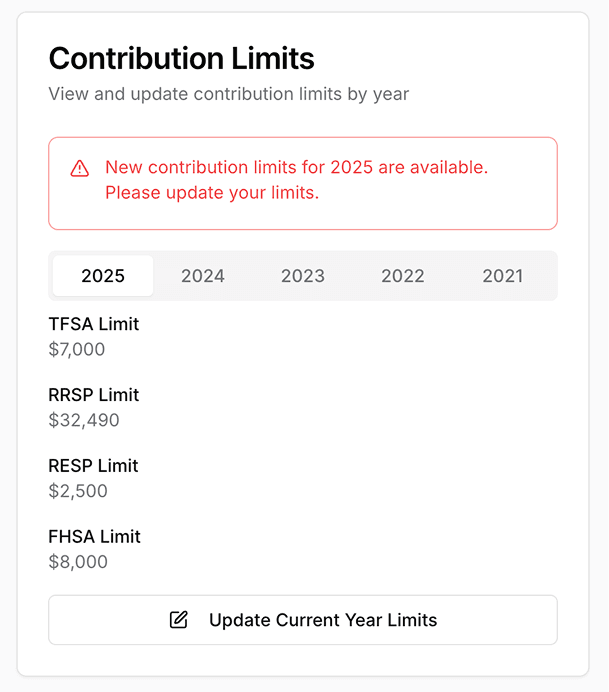The width and height of the screenshot is (609, 692).
Task: View the 2022 contribution limits tab
Action: point(403,276)
